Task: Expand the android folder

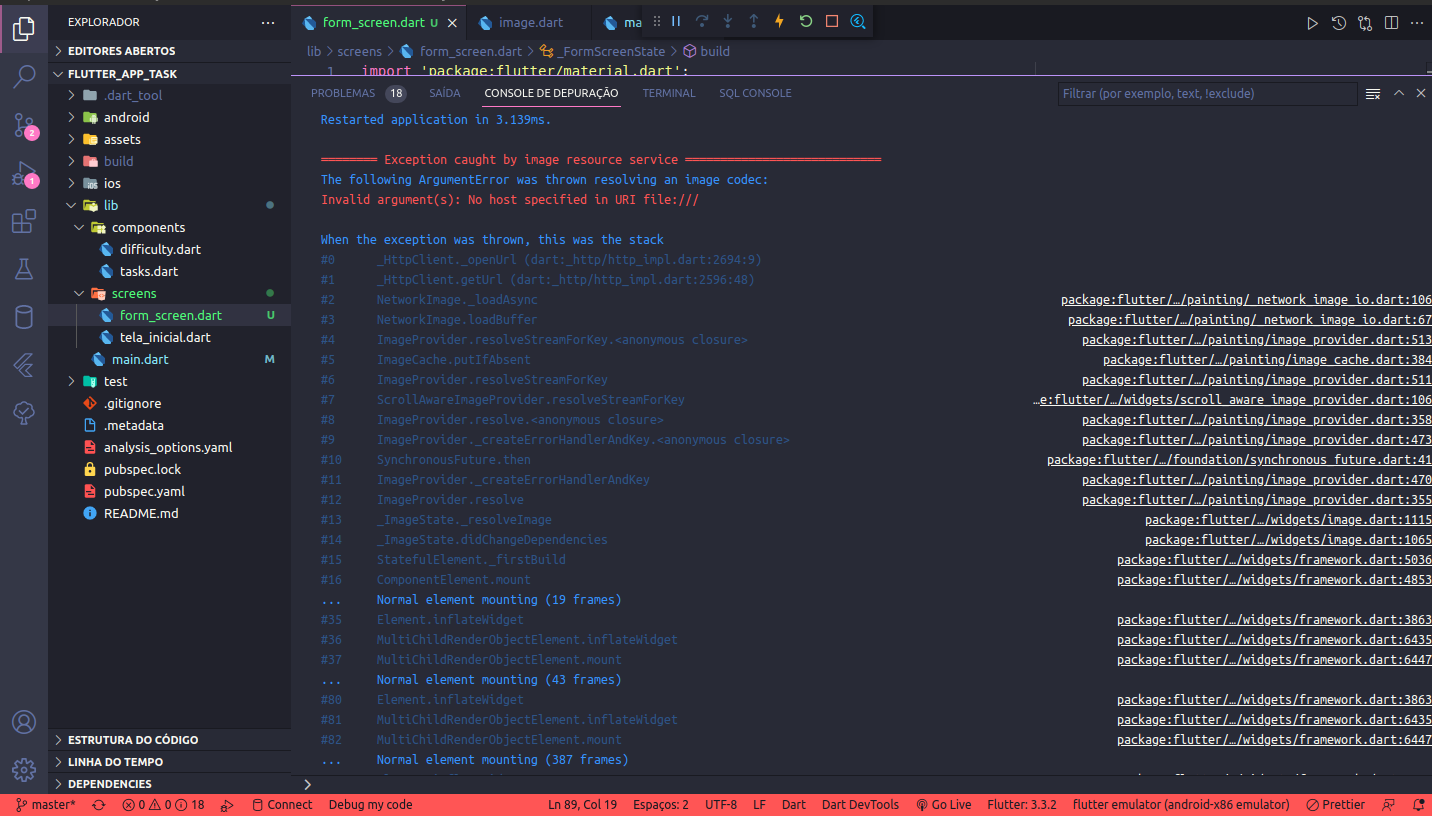Action: [x=170, y=117]
